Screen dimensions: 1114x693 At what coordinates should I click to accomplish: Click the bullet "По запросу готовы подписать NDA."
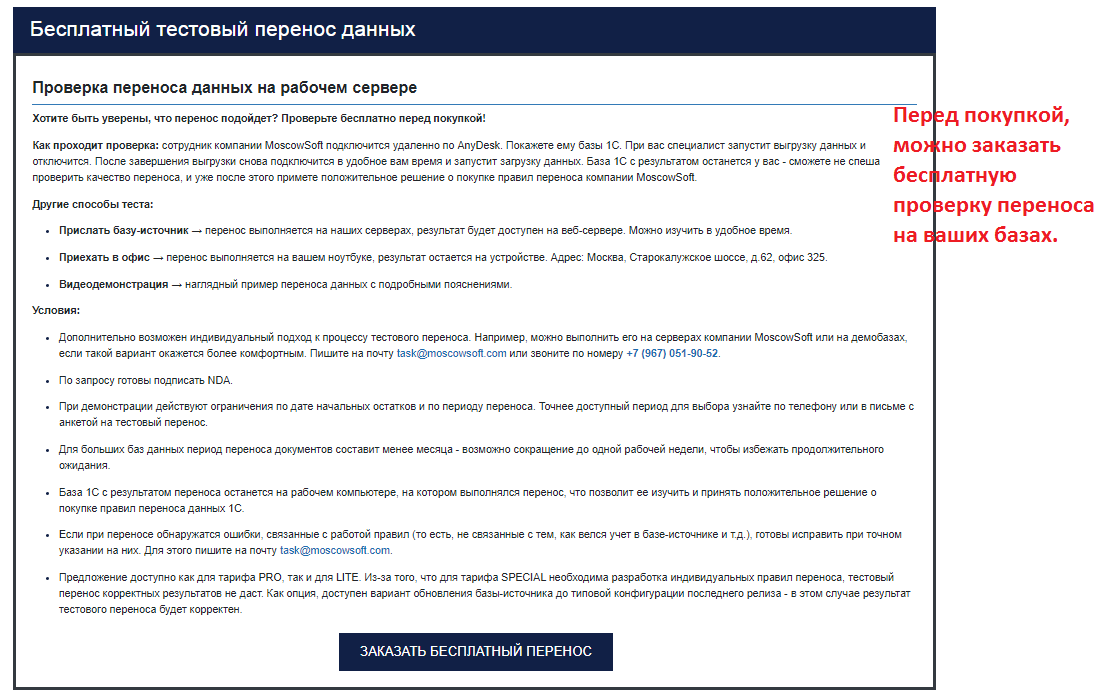pyautogui.click(x=146, y=380)
